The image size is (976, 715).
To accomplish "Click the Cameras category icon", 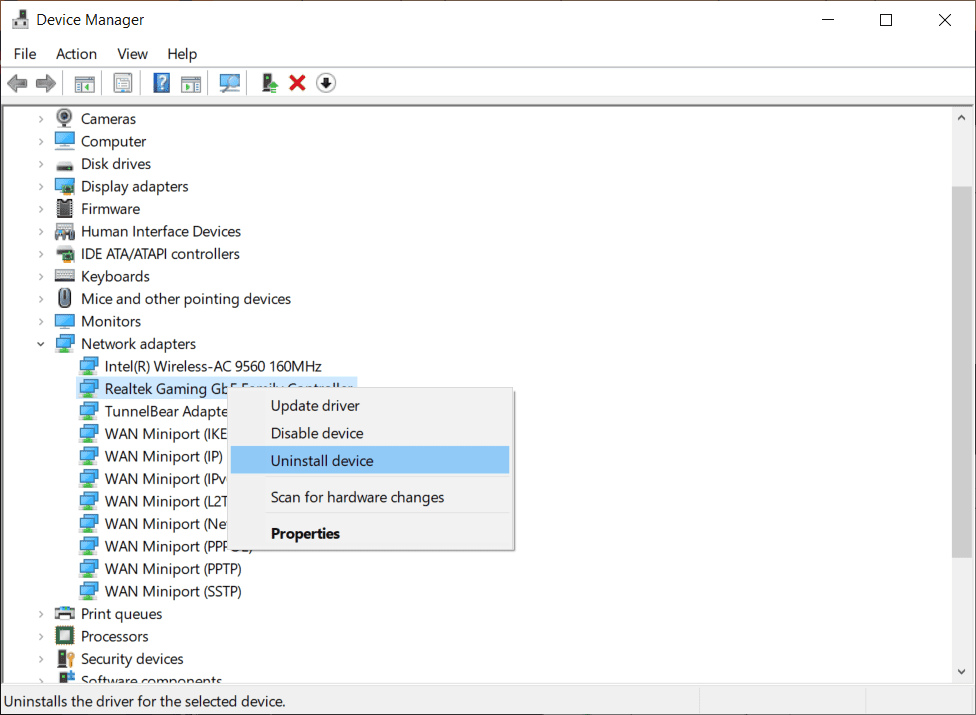I will [x=64, y=118].
